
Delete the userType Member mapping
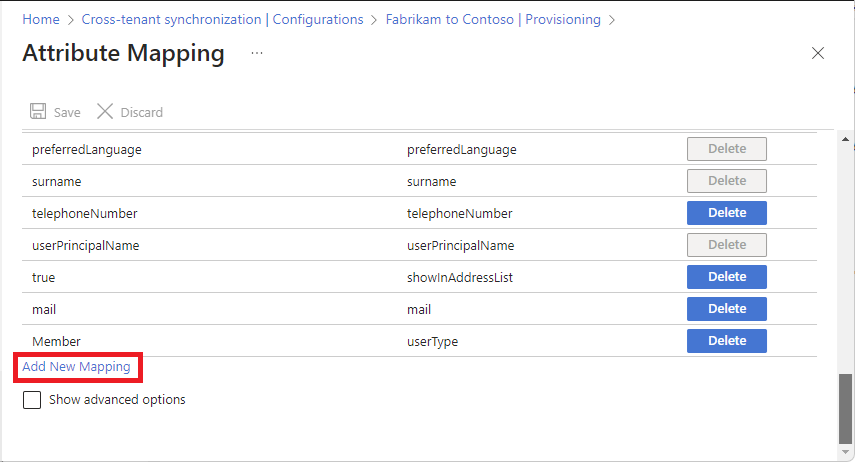tap(726, 341)
